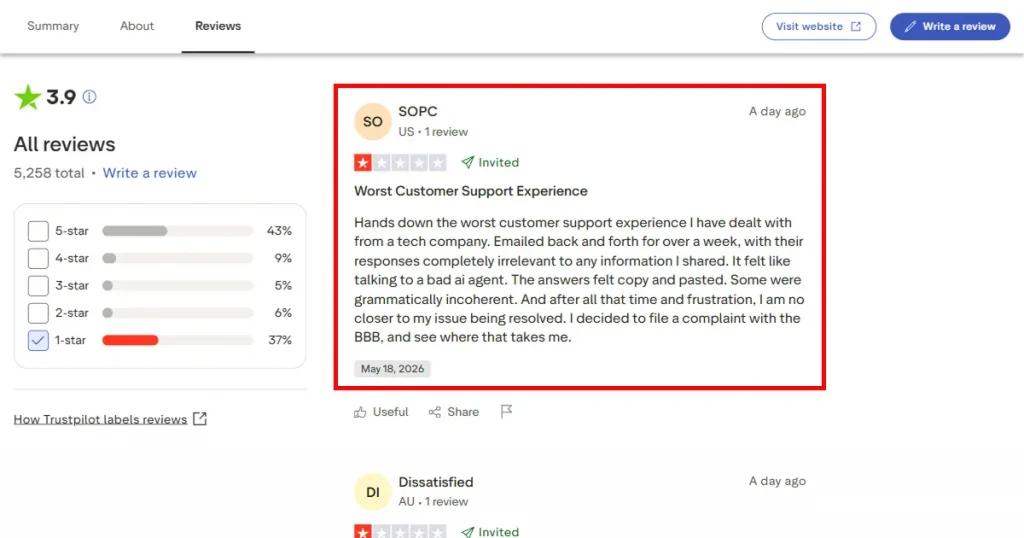Image resolution: width=1024 pixels, height=538 pixels.
Task: Click Invited label on SOPC review
Action: [490, 163]
